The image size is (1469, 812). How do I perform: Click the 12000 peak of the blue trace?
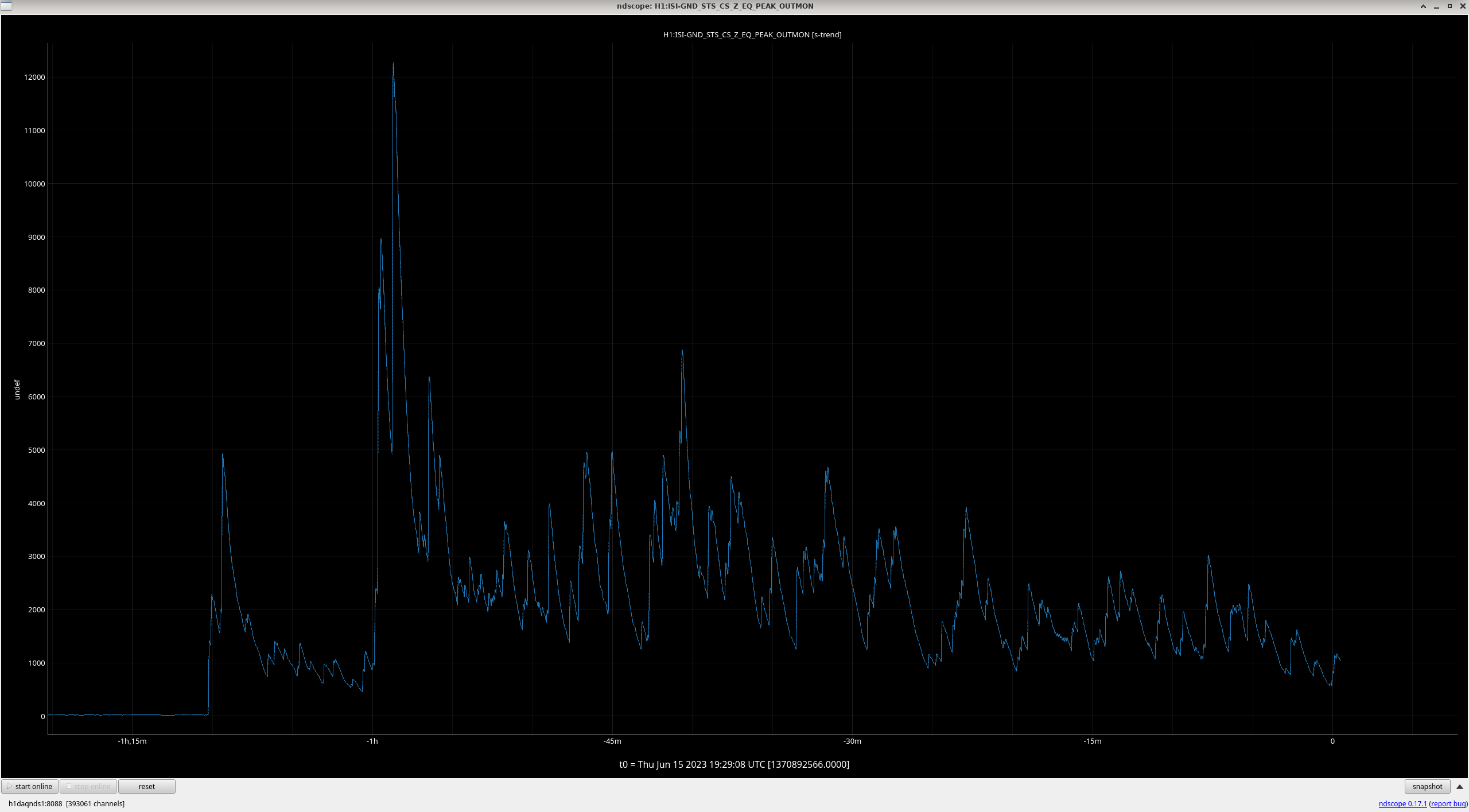[x=393, y=64]
